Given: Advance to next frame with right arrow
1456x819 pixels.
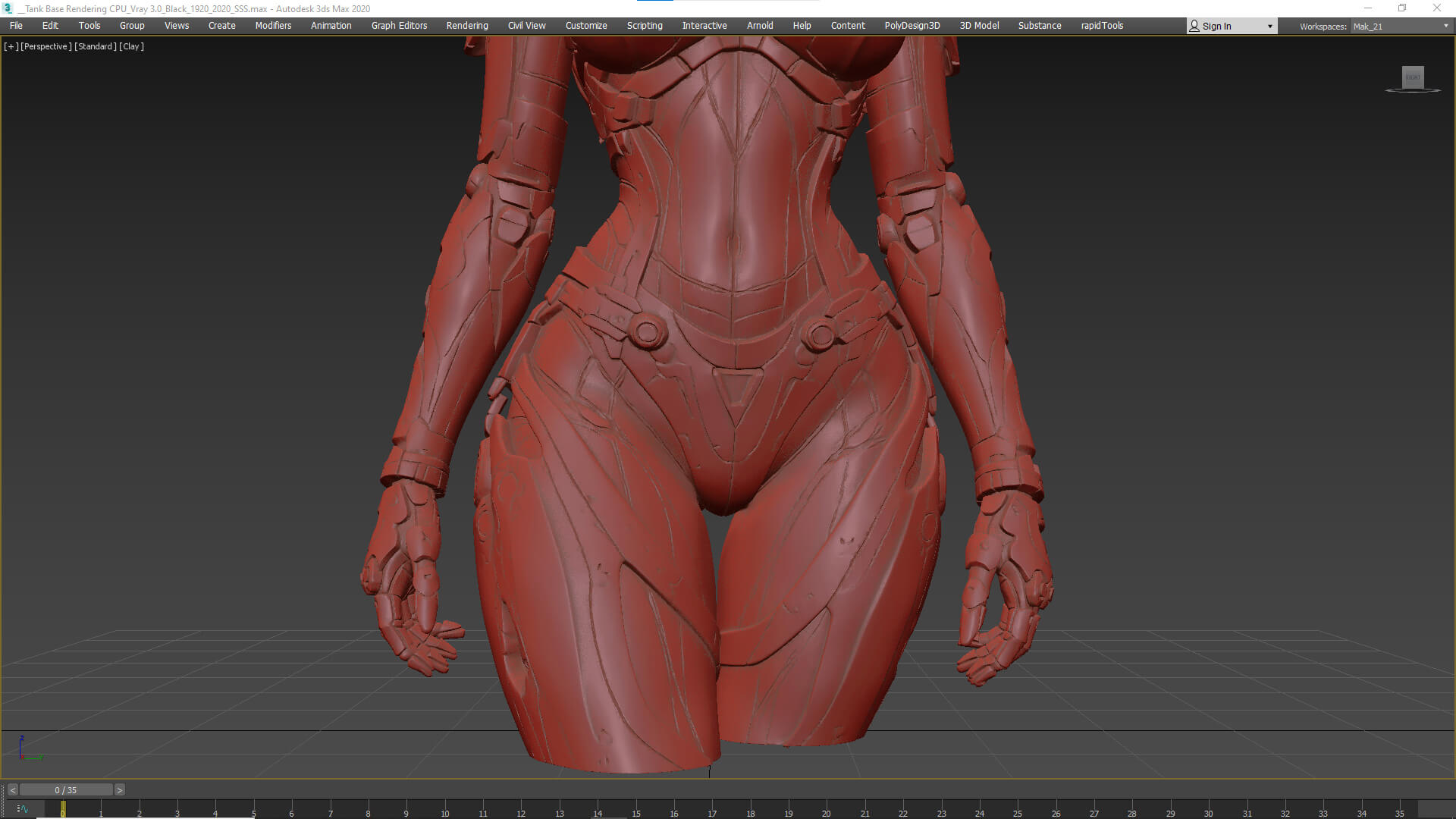Looking at the screenshot, I should [119, 790].
